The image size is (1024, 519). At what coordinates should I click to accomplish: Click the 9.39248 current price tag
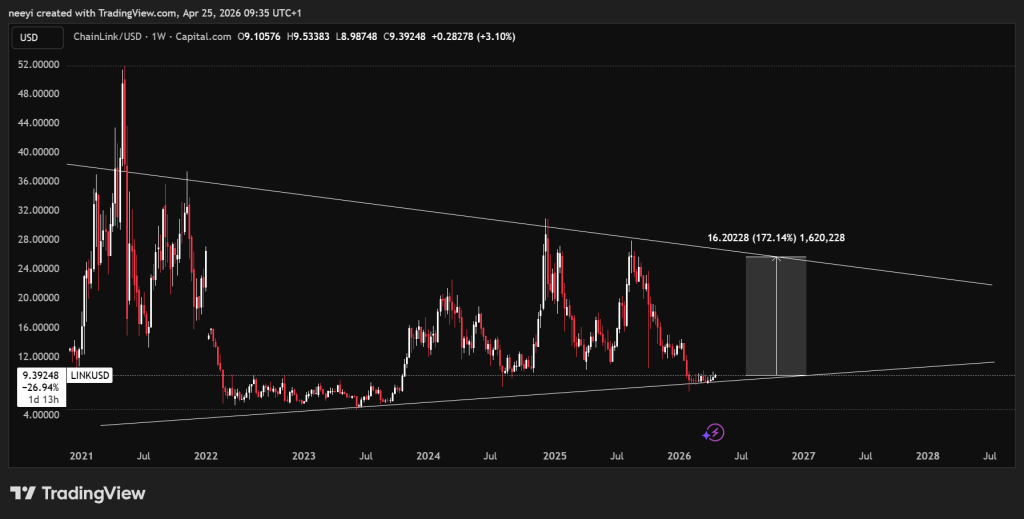click(38, 375)
